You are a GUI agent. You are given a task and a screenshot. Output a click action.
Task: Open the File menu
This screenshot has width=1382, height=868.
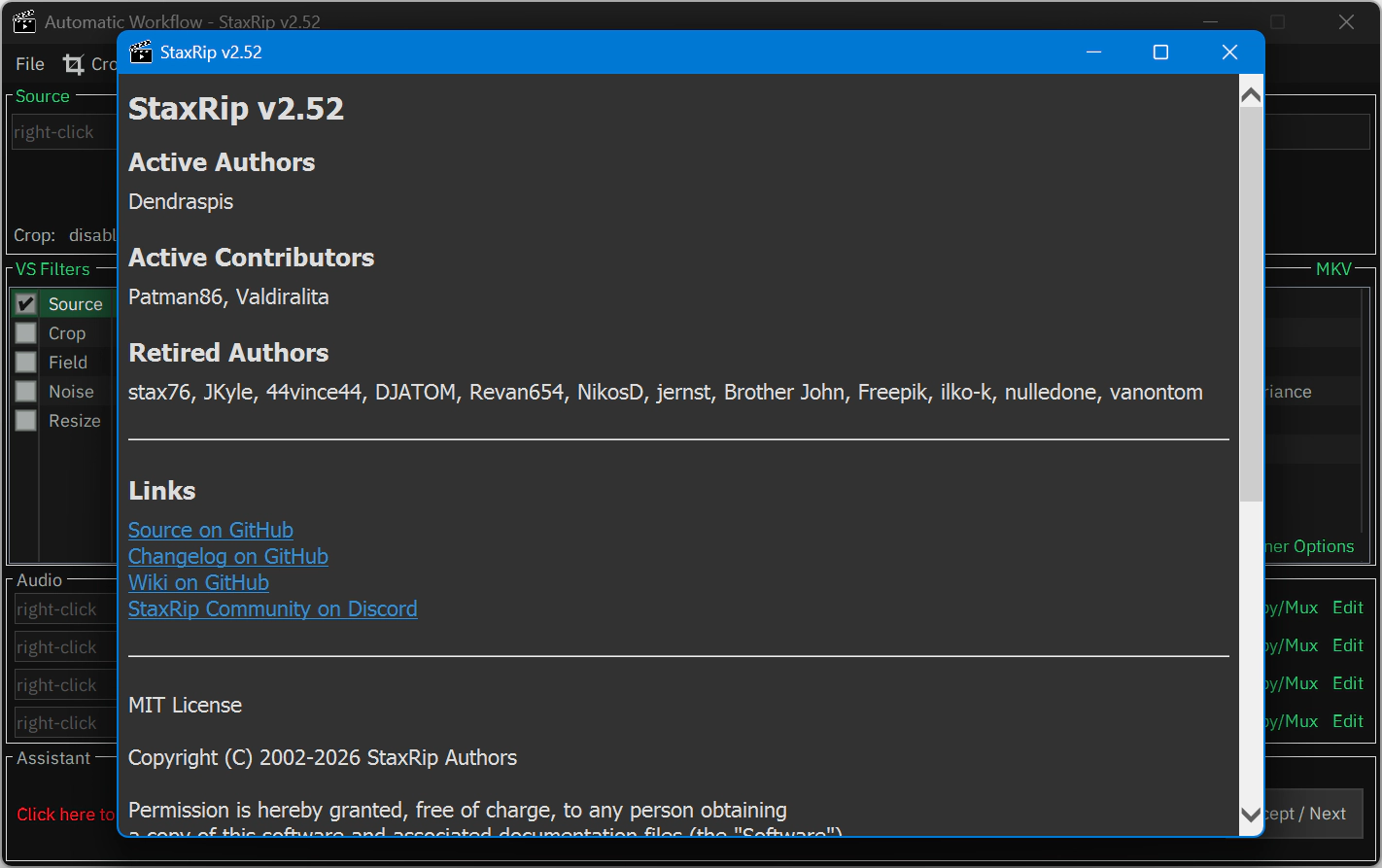[30, 64]
